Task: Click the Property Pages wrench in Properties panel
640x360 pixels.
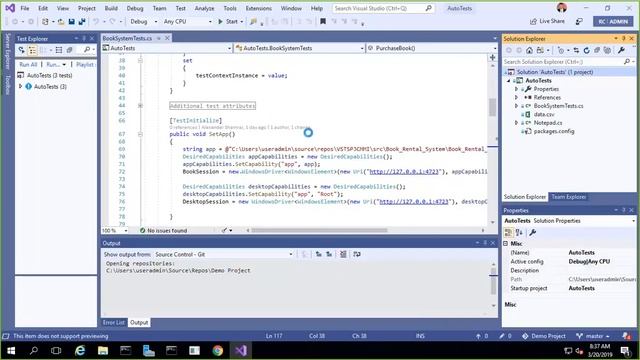Action: [x=533, y=233]
